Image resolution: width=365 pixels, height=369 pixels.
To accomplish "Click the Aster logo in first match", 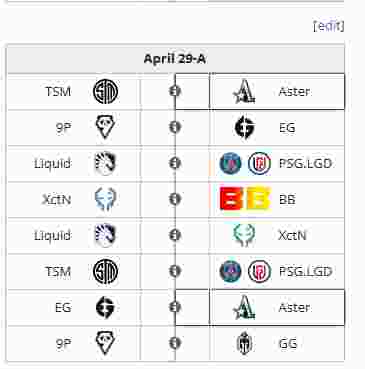I will click(244, 91).
